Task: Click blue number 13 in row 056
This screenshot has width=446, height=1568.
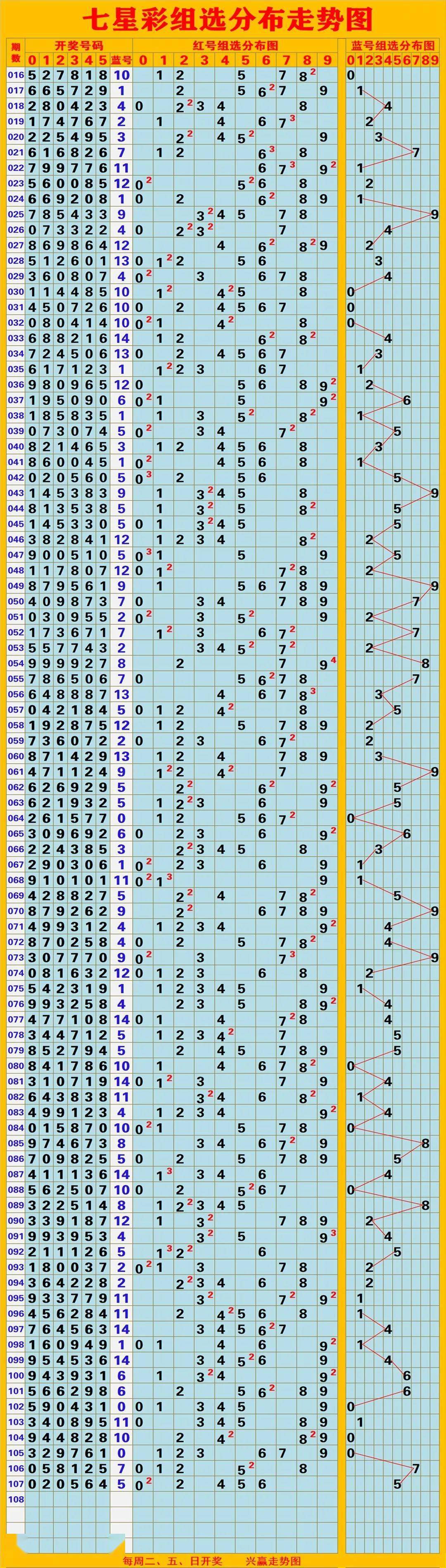Action: [121, 694]
